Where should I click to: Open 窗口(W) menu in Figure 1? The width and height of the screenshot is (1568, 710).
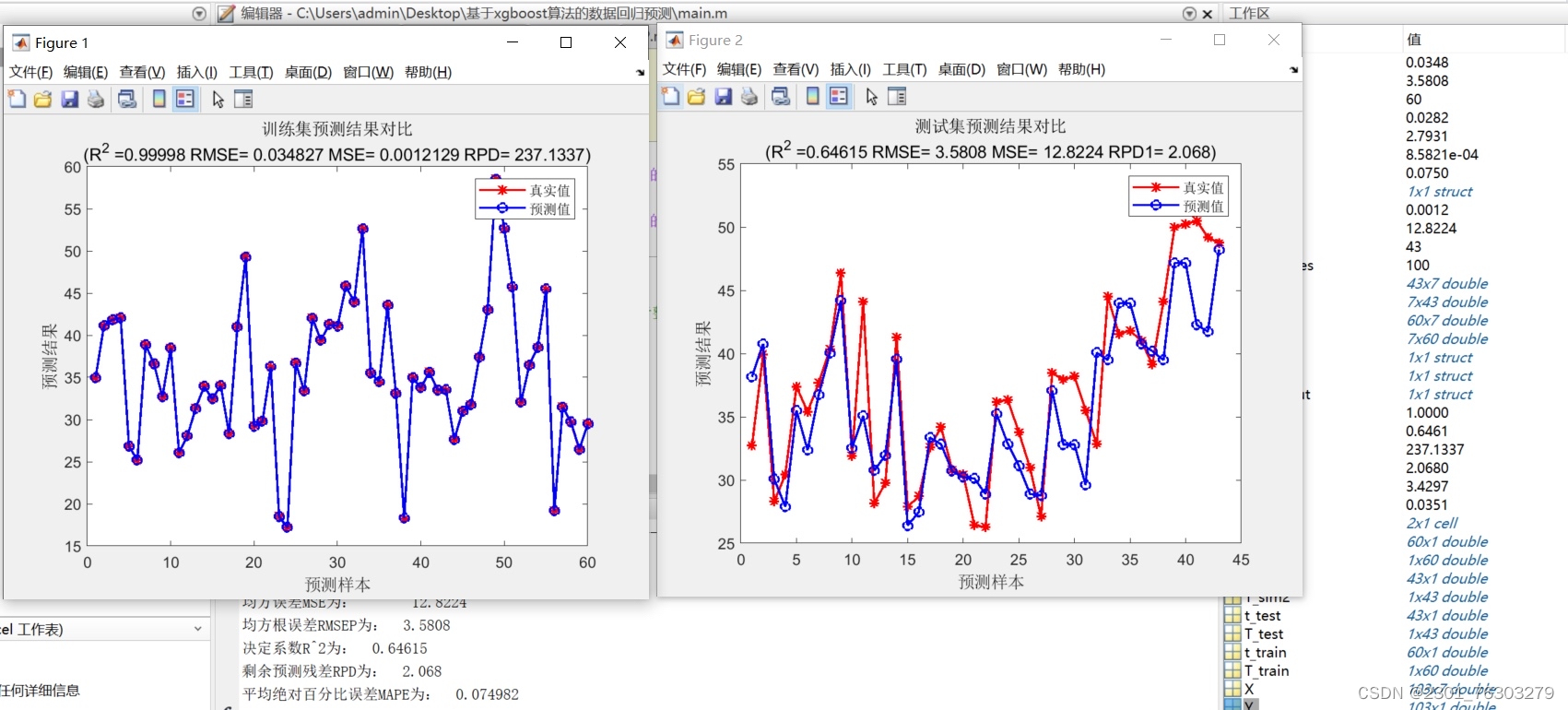[368, 72]
